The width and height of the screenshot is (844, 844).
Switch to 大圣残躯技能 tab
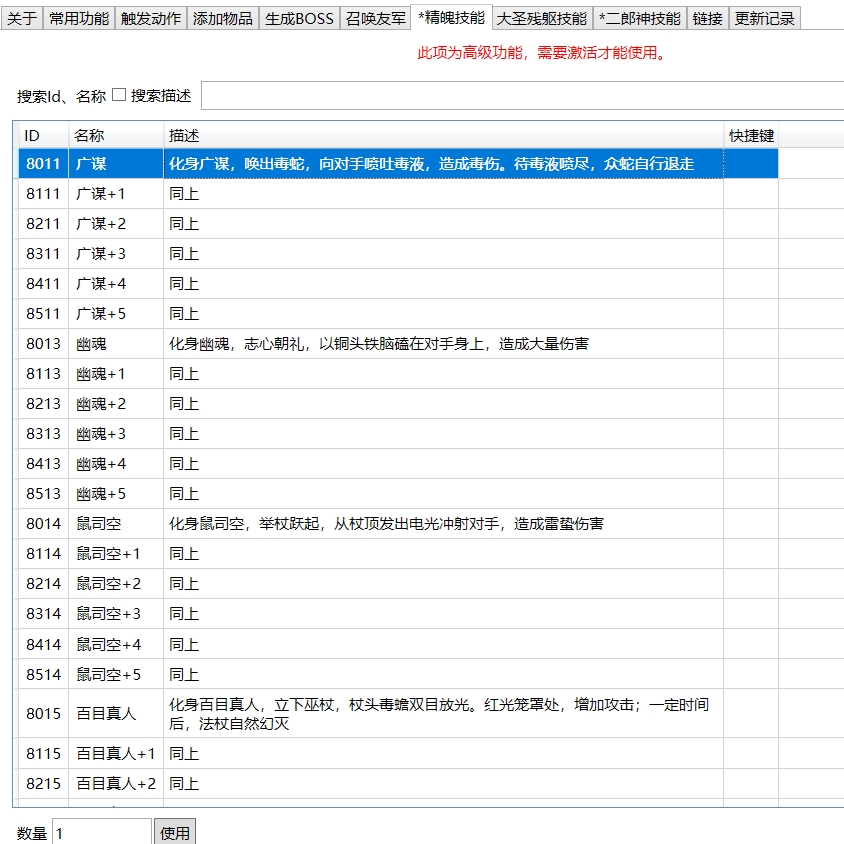(x=542, y=18)
